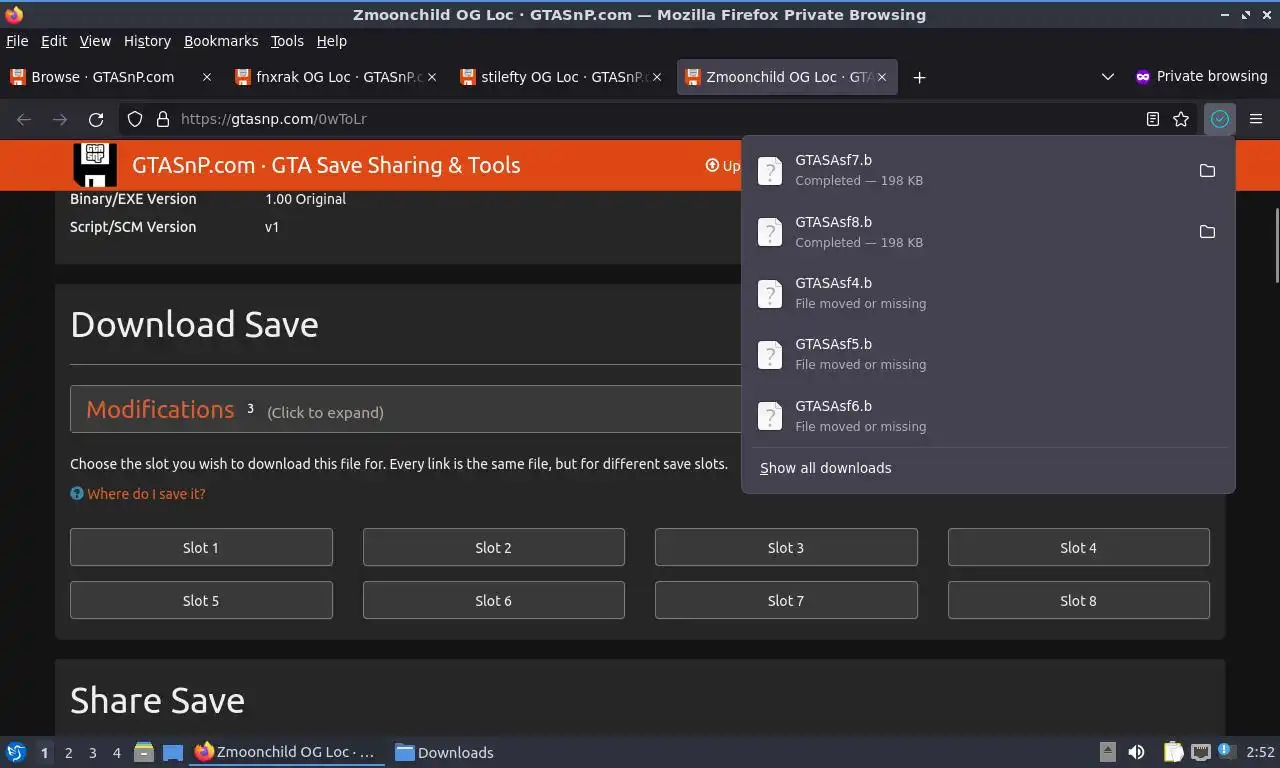Open the Edit menu
This screenshot has width=1280, height=768.
[x=54, y=41]
